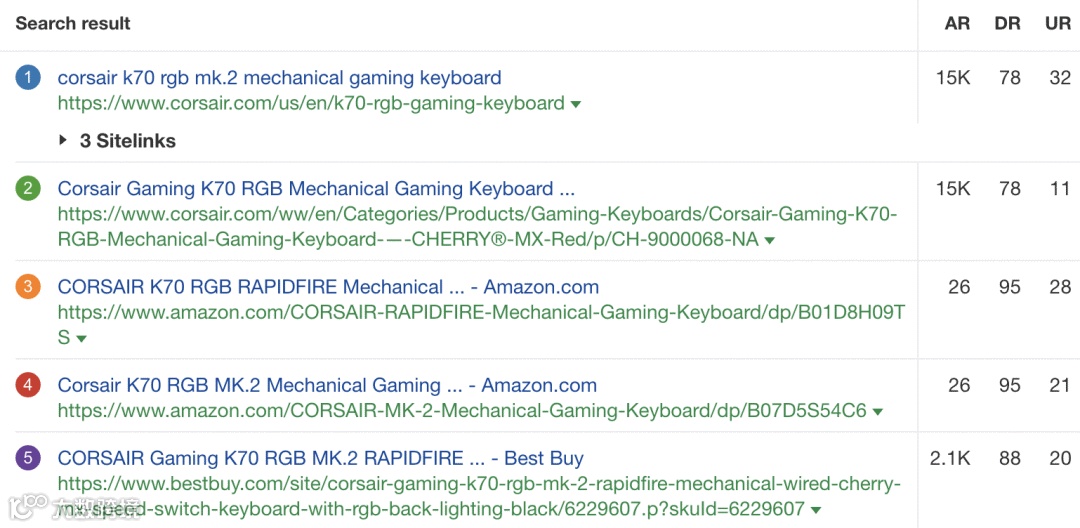The width and height of the screenshot is (1080, 528).
Task: Open 'CORSAIR K70 RGB RAPIDFIRE Mechanical' Amazon title
Action: [x=329, y=287]
